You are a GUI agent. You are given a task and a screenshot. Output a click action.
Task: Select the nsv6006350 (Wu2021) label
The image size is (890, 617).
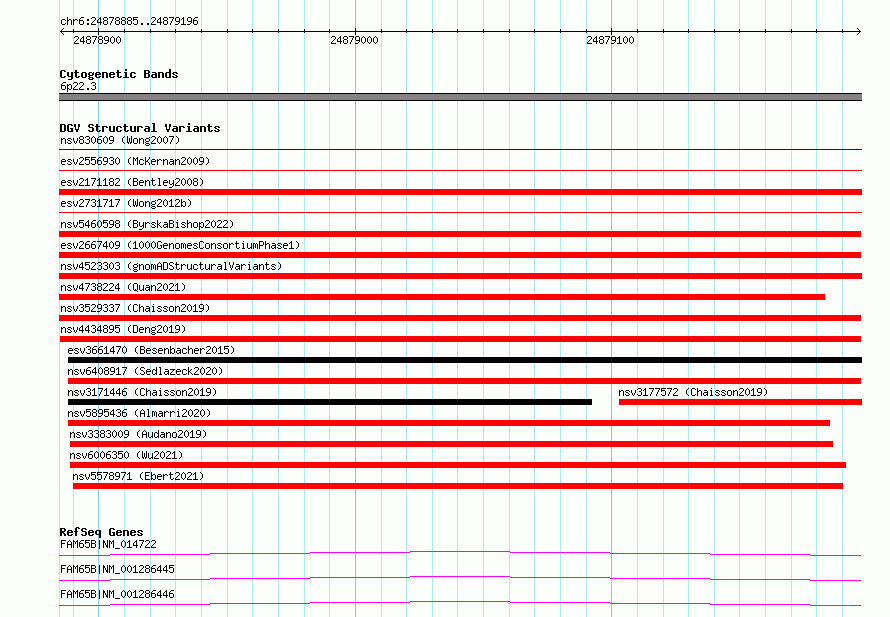[126, 455]
